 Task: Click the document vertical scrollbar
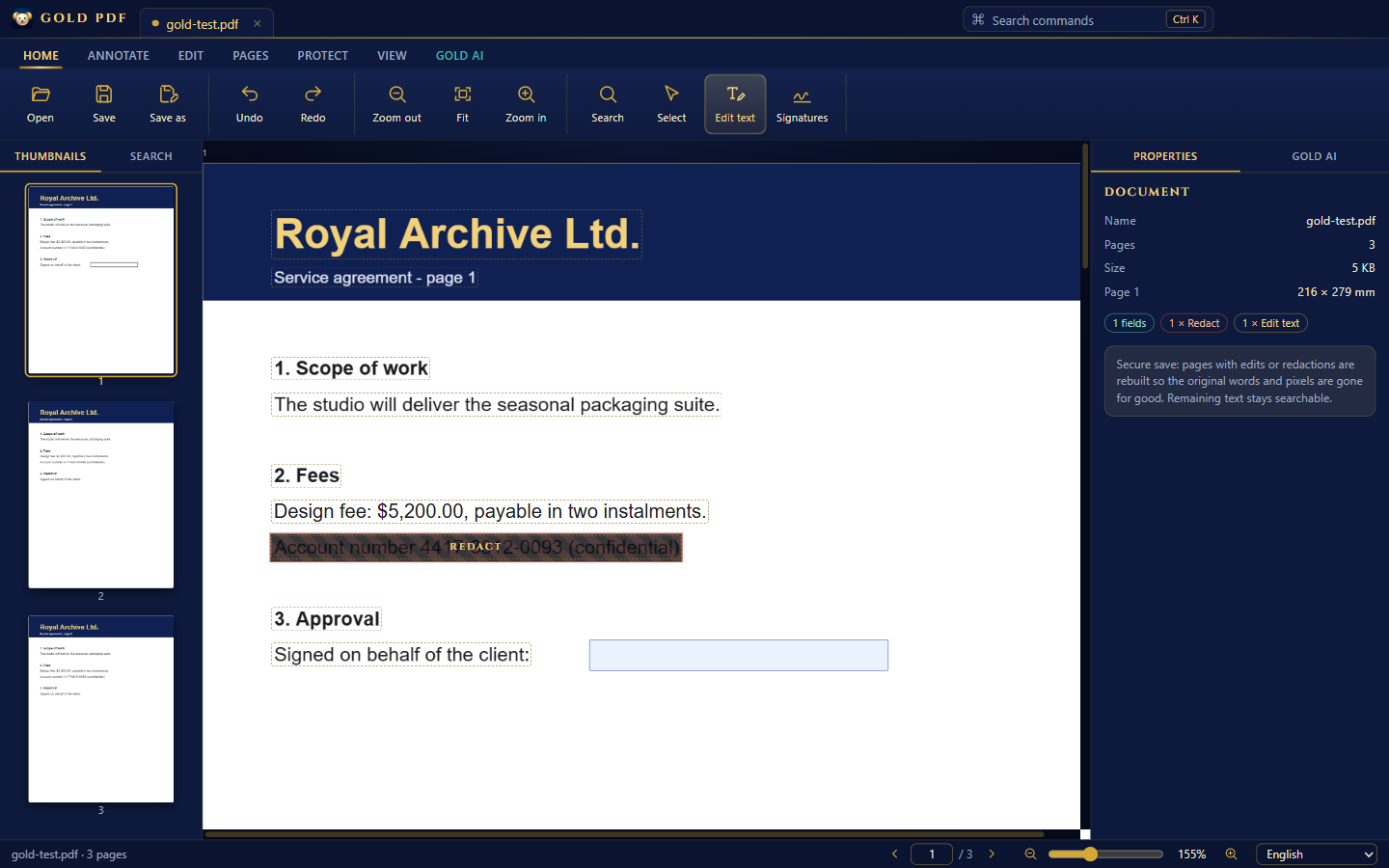tap(1085, 206)
